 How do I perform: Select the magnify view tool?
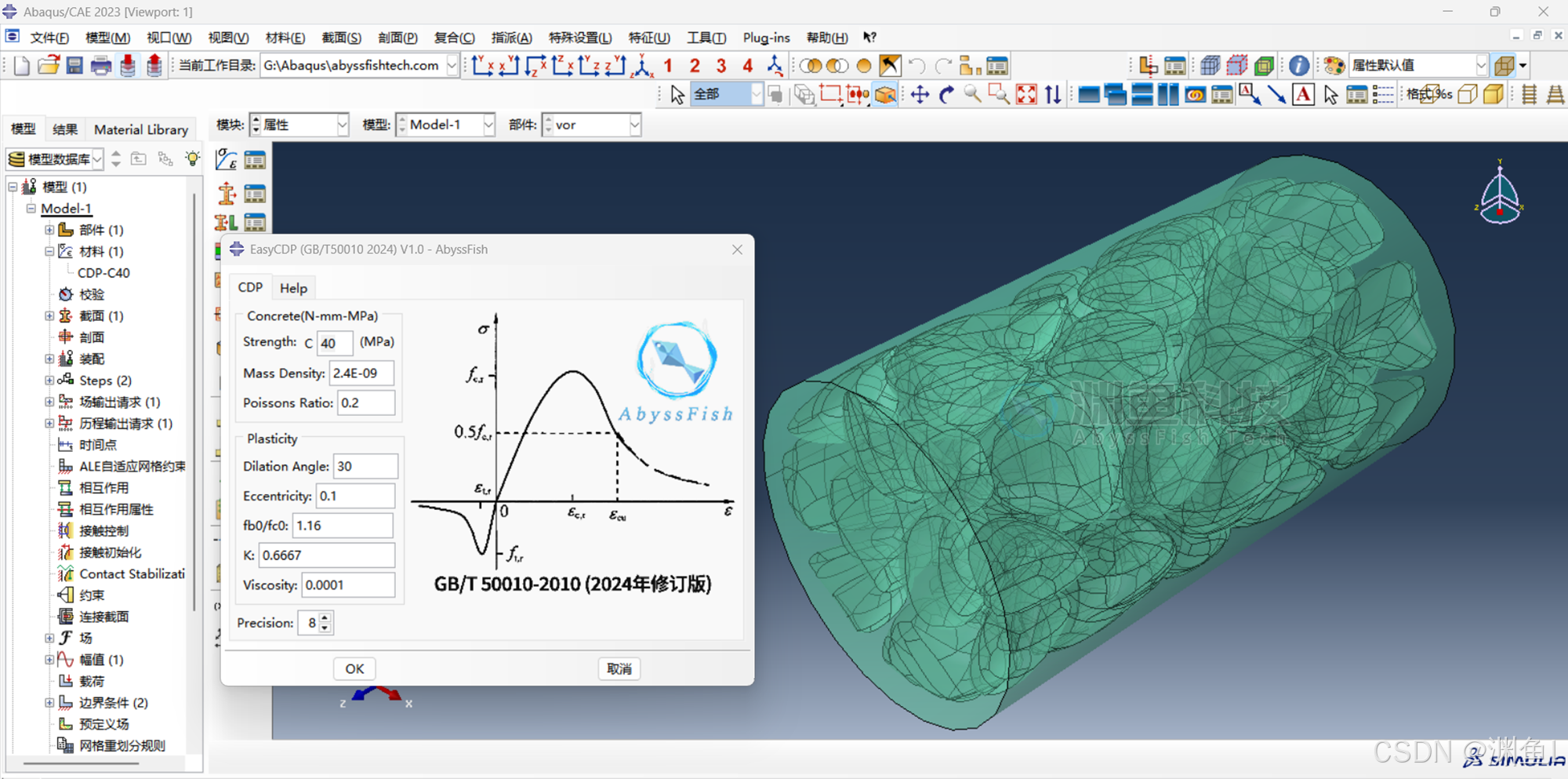click(x=972, y=95)
